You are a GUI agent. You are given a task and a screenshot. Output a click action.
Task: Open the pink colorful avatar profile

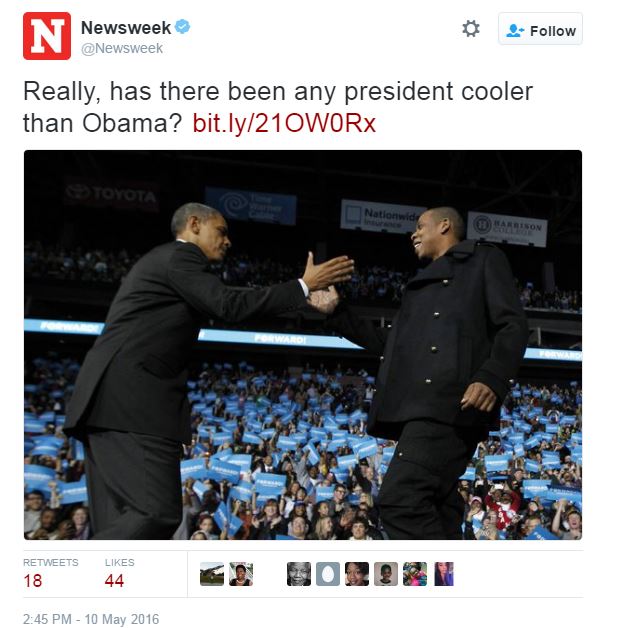point(415,574)
